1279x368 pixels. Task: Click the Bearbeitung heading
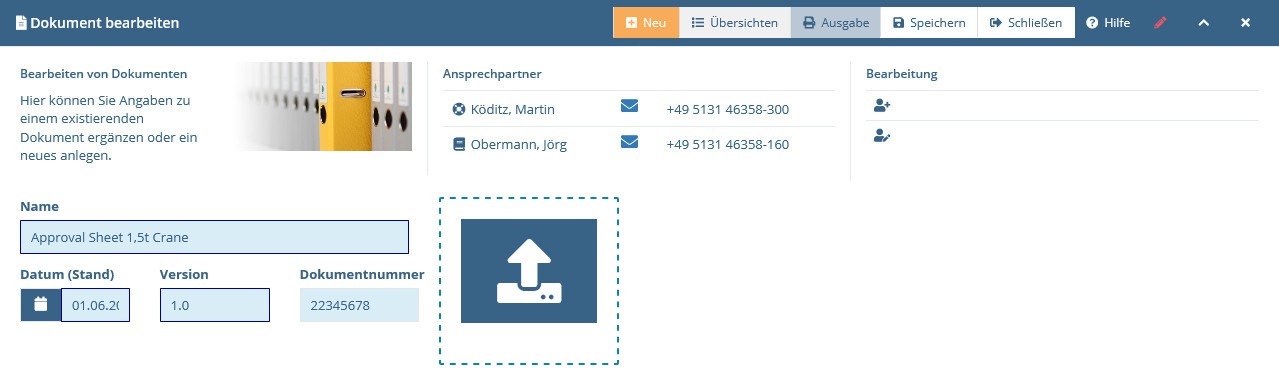[x=901, y=74]
